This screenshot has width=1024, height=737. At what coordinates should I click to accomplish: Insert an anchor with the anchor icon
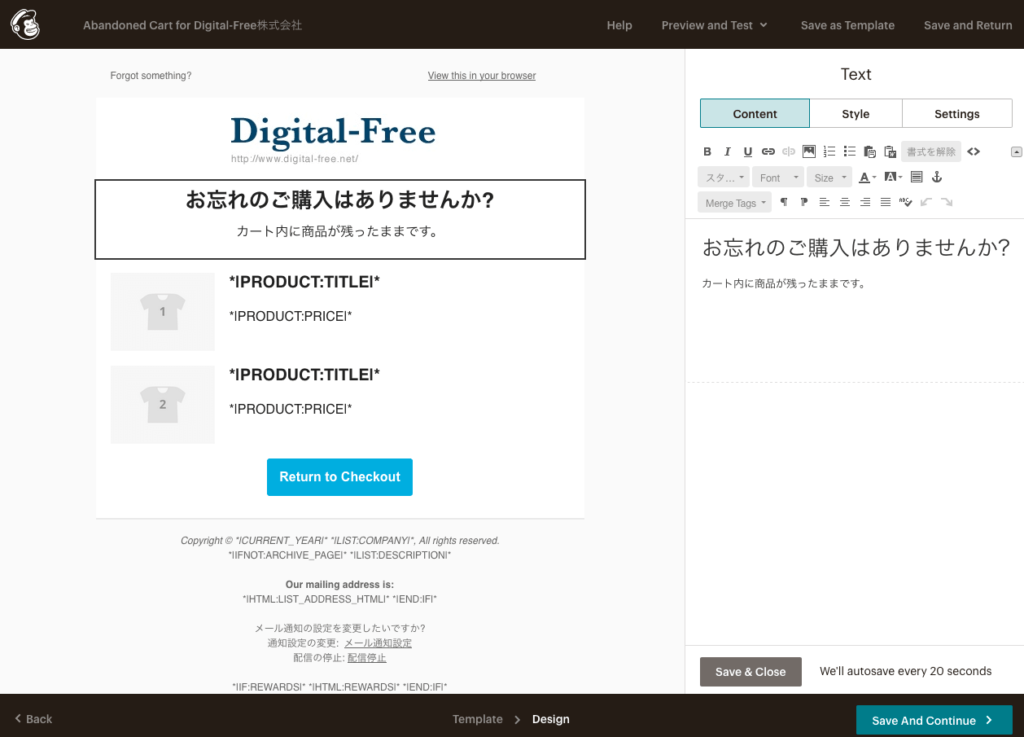pos(937,177)
